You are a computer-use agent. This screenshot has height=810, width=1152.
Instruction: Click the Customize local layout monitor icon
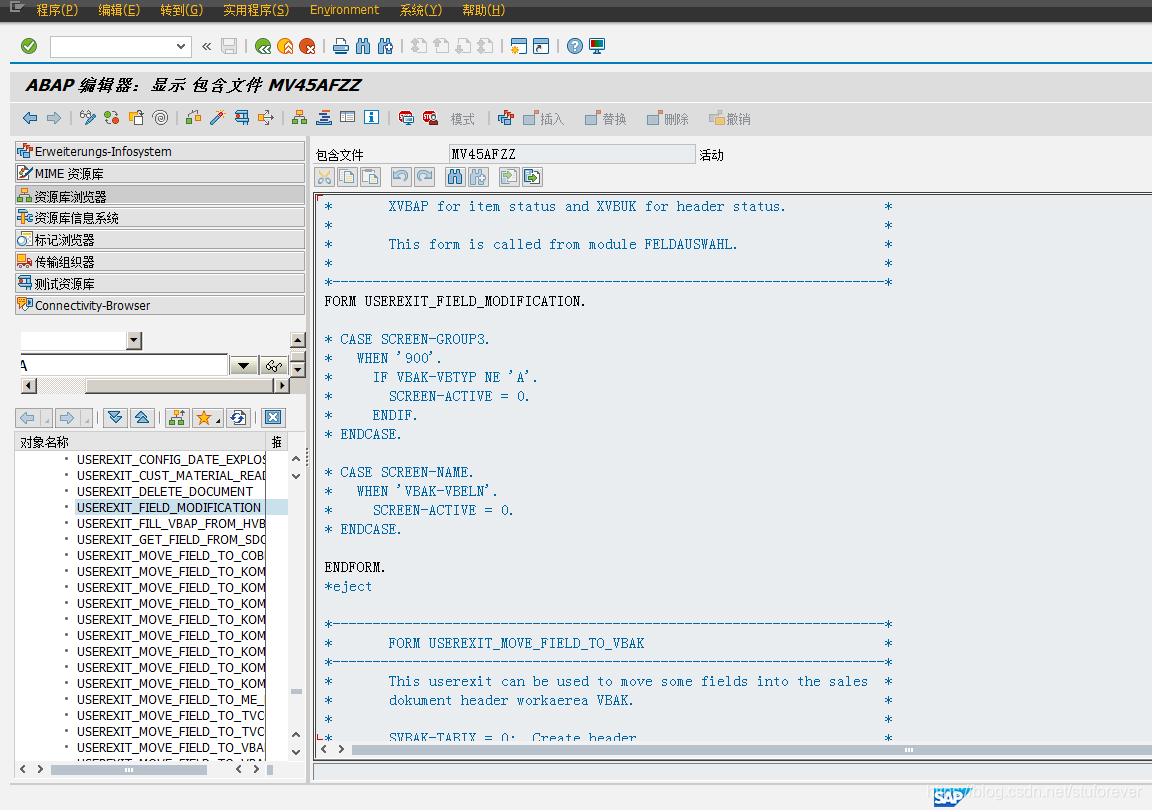point(597,46)
